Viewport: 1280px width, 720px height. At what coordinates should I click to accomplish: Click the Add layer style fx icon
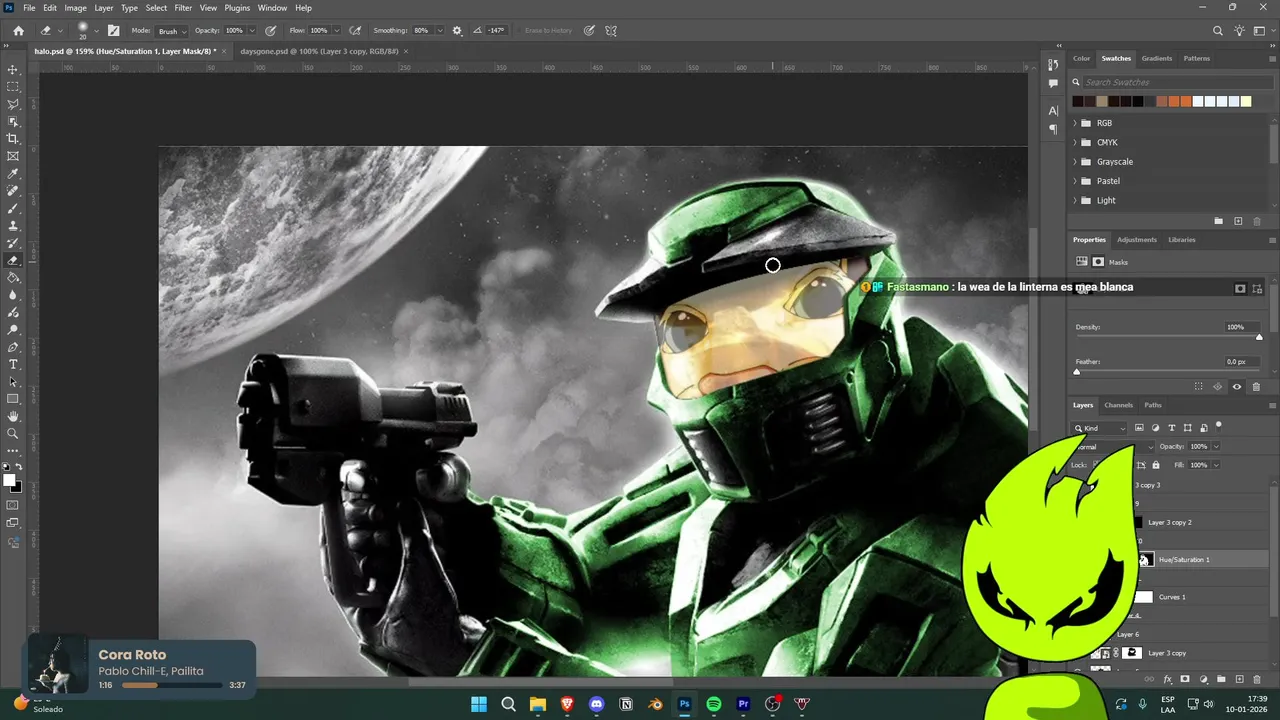tap(1167, 679)
